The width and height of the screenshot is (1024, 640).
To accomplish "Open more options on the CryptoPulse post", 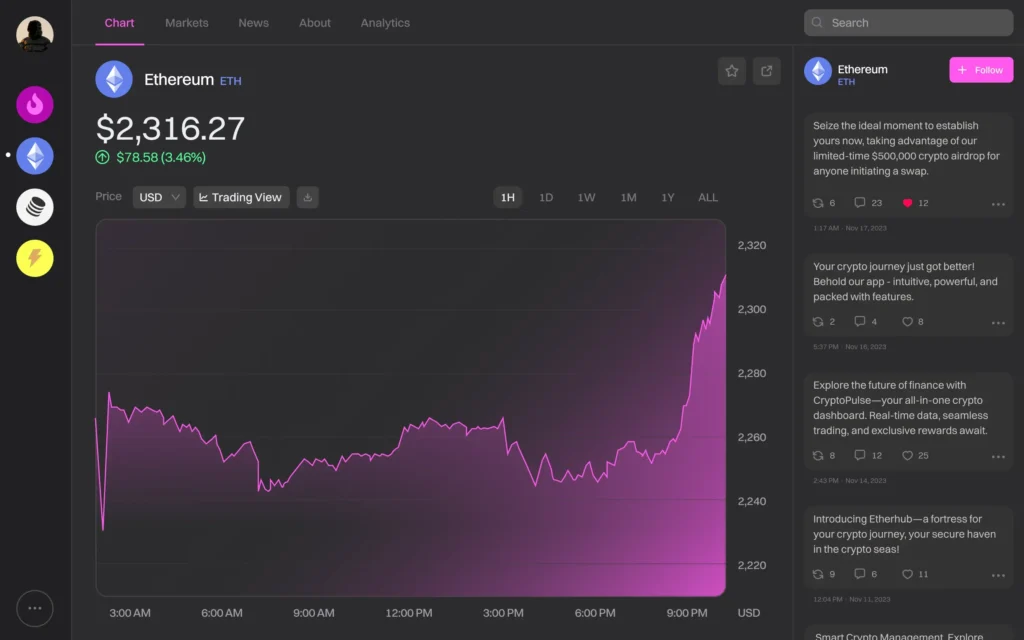I will [x=998, y=456].
